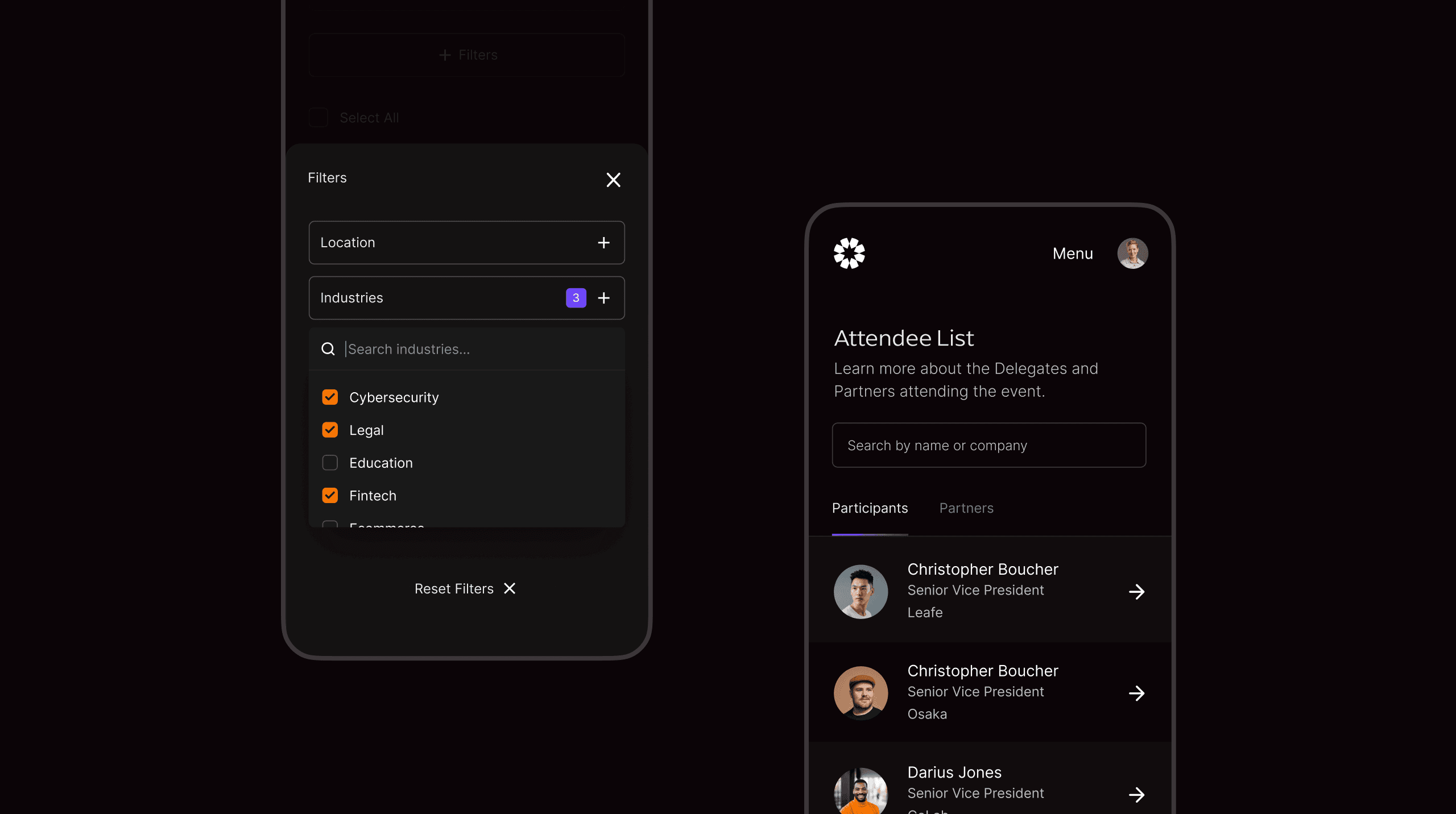Toggle the Industries filter plus icon

[603, 298]
